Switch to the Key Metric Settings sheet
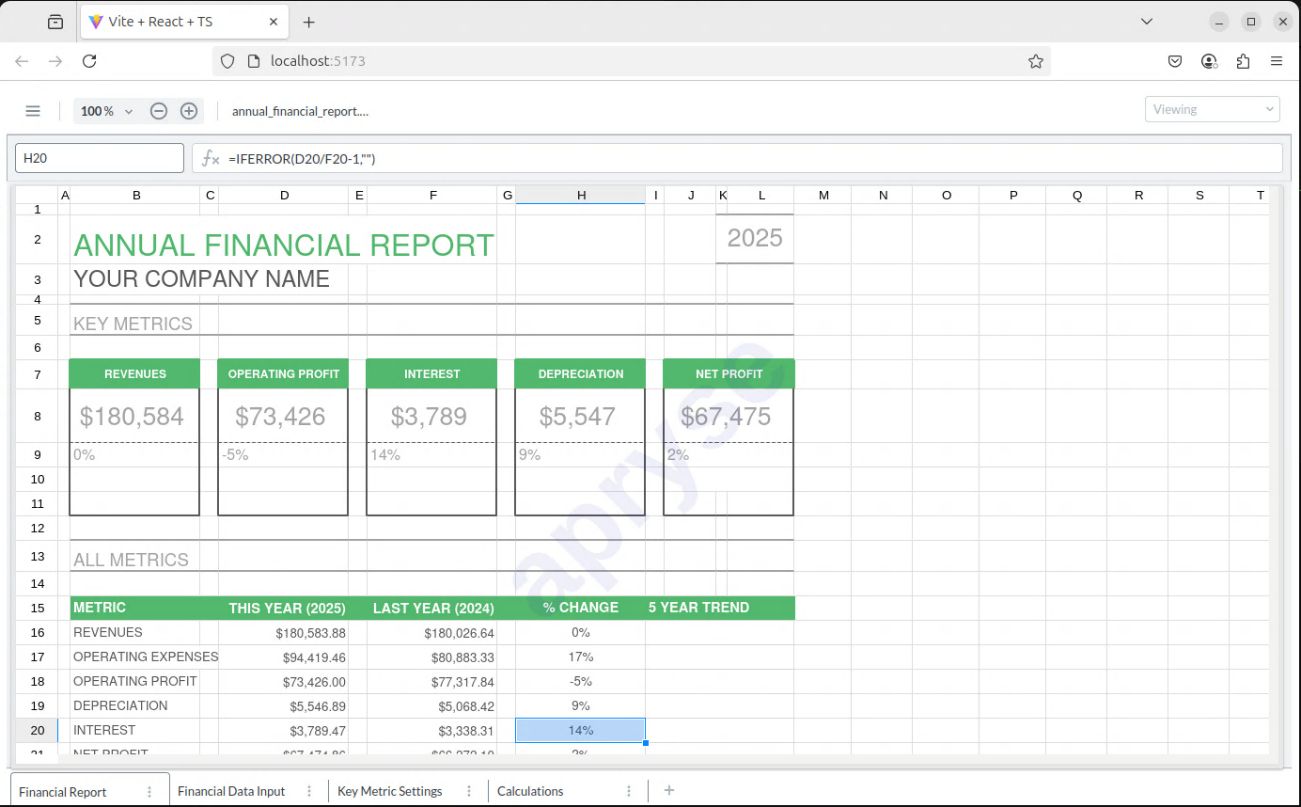1301x807 pixels. (390, 790)
